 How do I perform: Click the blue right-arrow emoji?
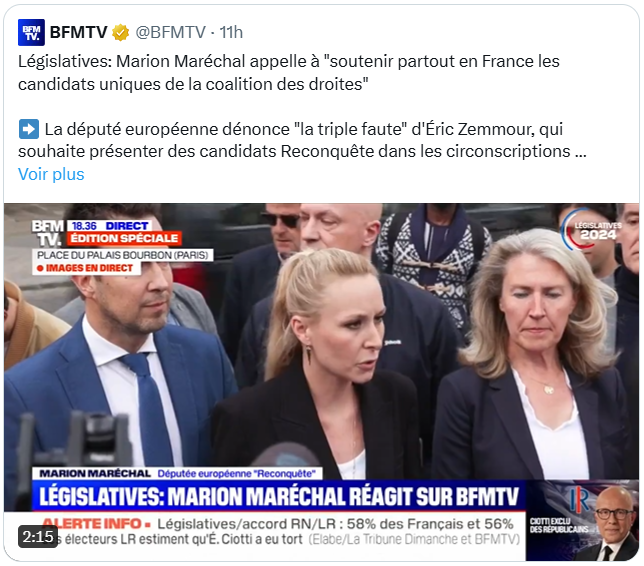(x=29, y=129)
